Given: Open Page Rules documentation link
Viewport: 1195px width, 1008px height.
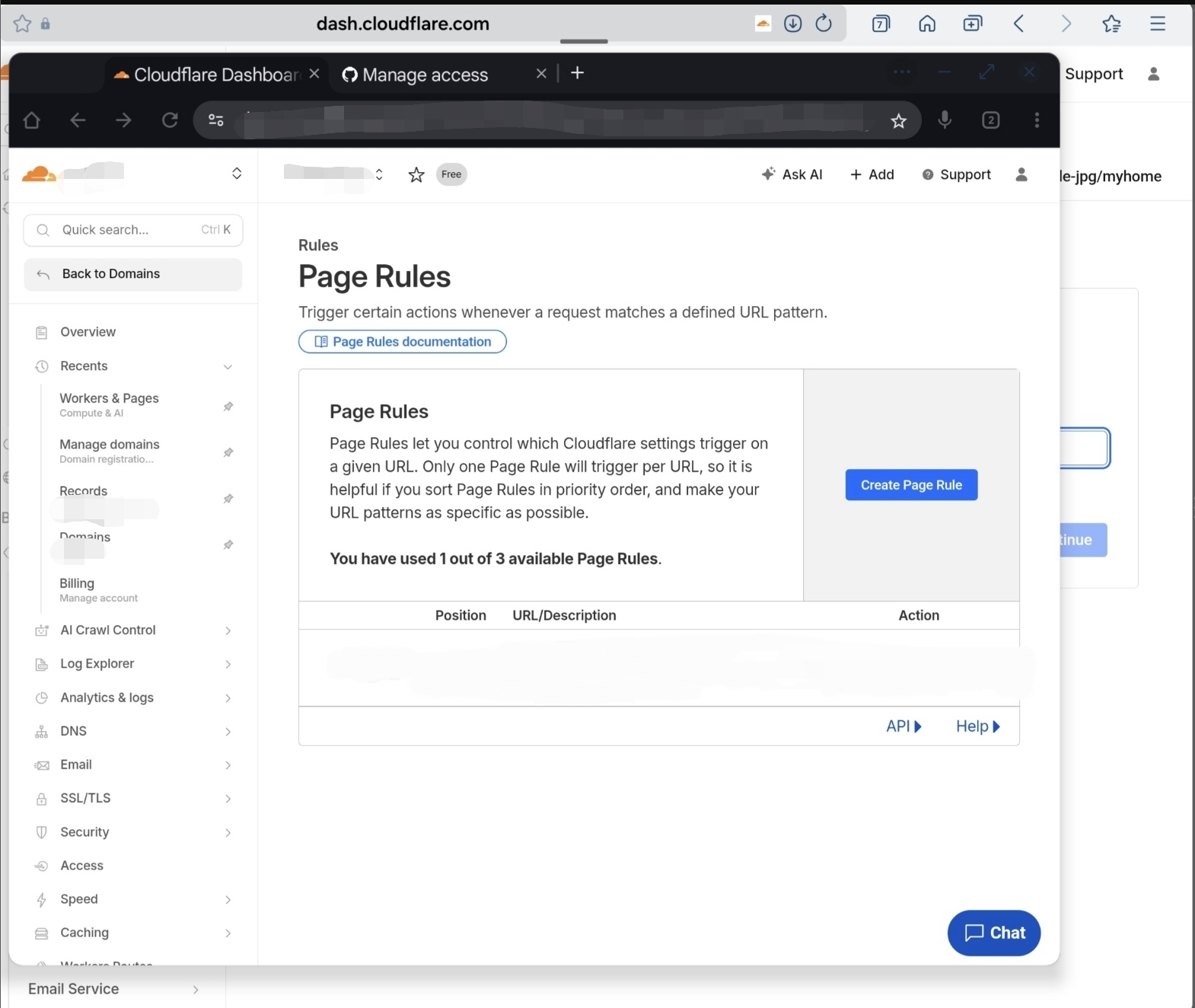Looking at the screenshot, I should pos(403,342).
